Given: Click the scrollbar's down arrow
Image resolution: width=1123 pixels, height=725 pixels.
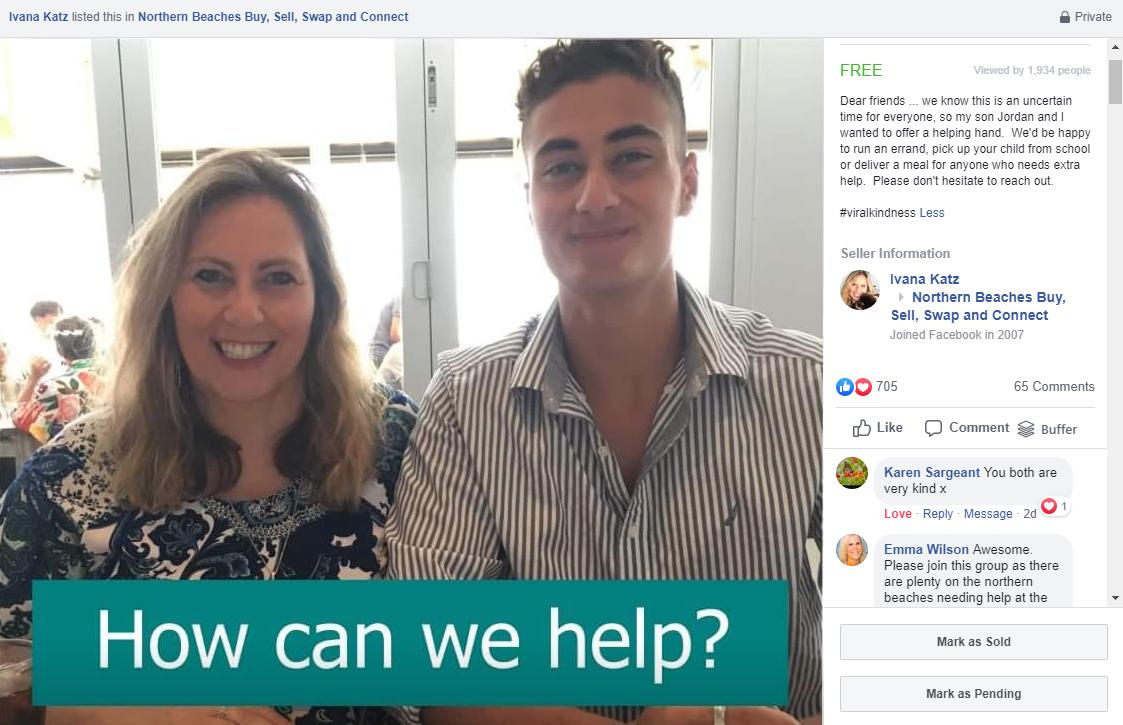Looking at the screenshot, I should coord(1115,597).
